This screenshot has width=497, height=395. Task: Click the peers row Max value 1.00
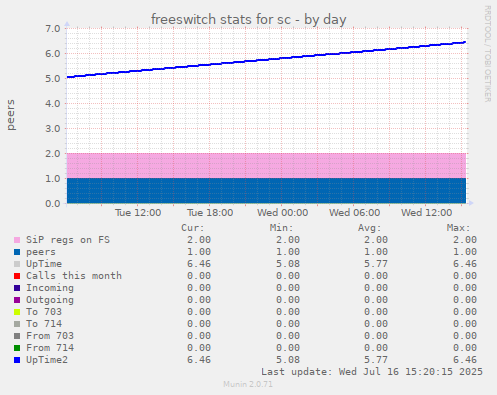pos(465,252)
